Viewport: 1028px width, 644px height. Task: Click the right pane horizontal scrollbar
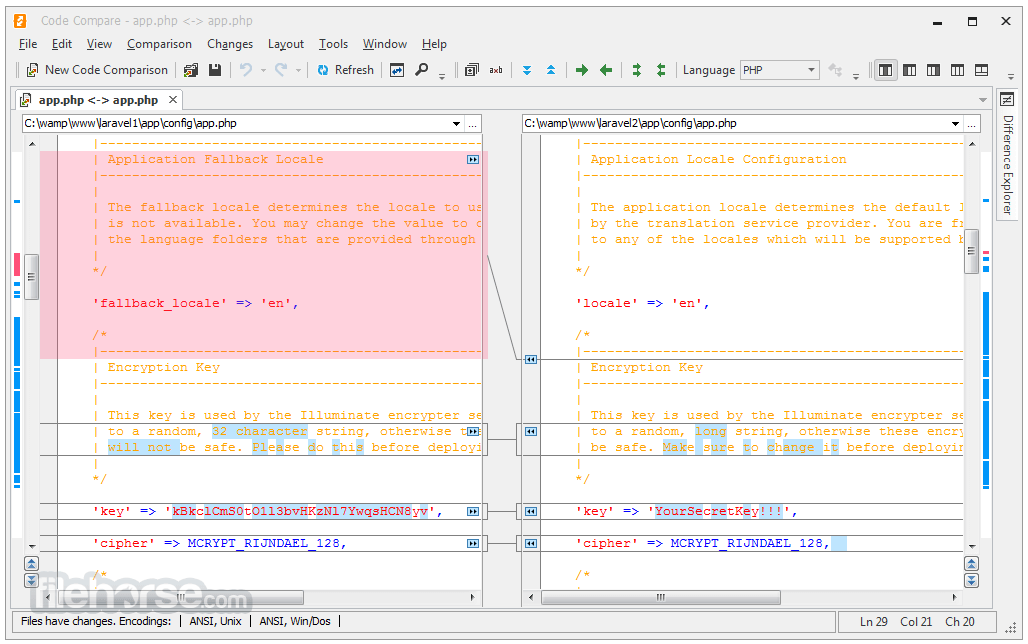tap(661, 597)
